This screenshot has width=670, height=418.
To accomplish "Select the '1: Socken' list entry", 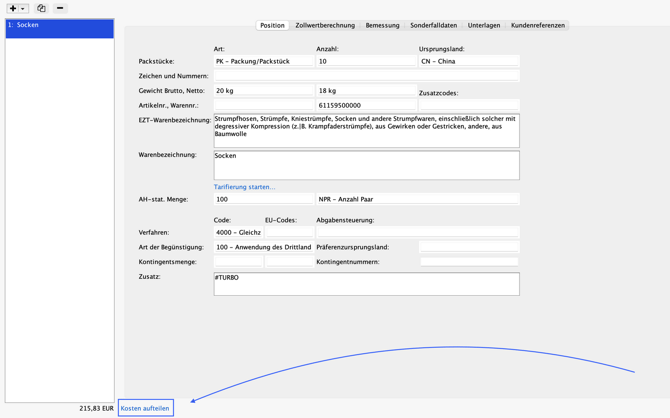I will tap(59, 25).
